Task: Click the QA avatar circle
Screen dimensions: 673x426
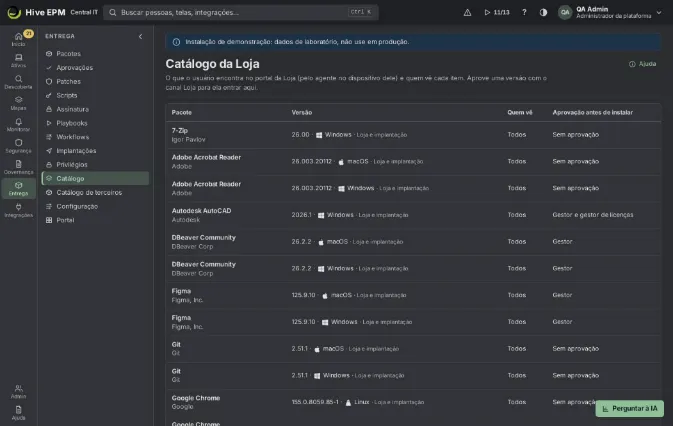Action: tap(565, 12)
